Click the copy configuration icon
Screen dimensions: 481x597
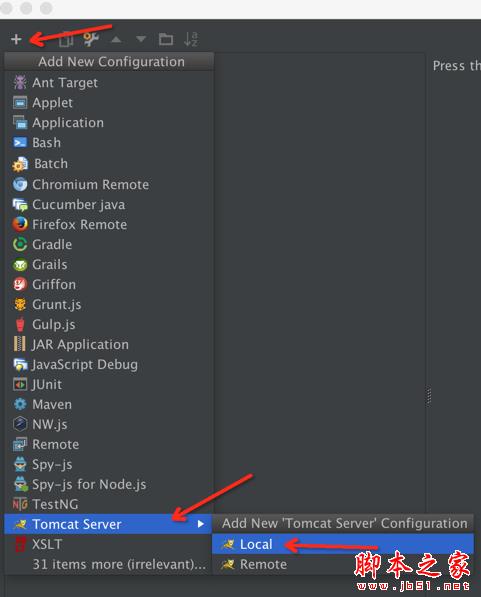tap(66, 39)
